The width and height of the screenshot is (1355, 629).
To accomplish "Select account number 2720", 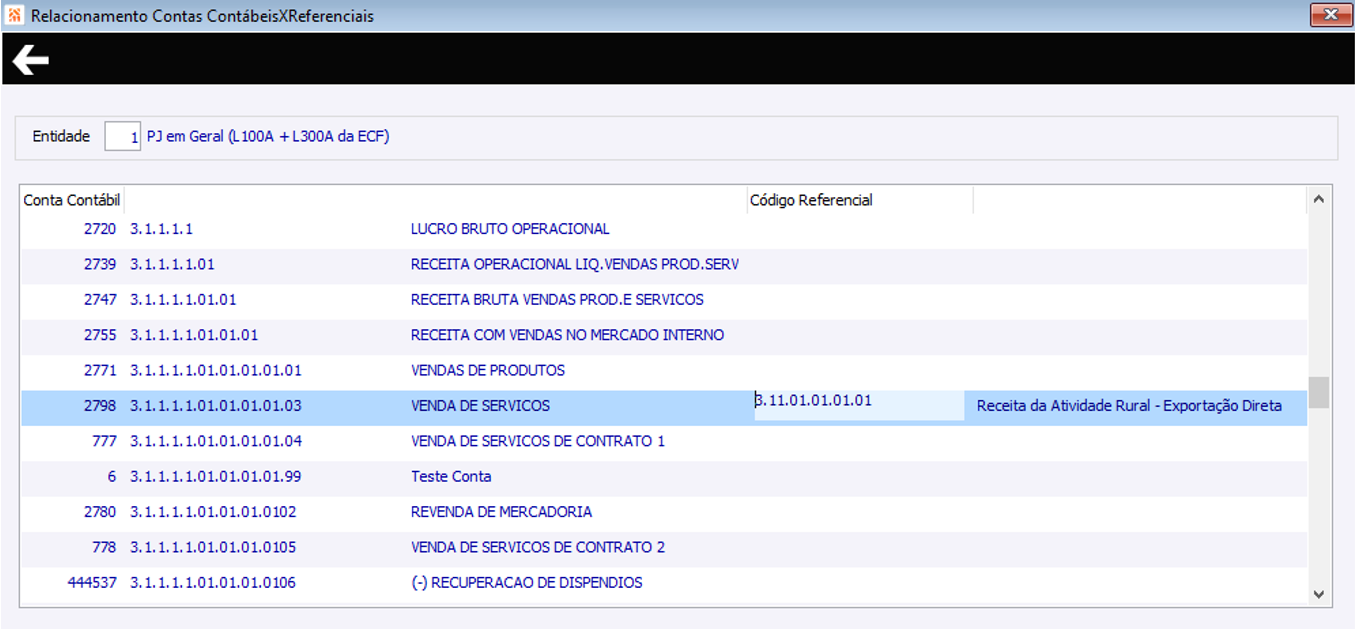I will pos(100,229).
